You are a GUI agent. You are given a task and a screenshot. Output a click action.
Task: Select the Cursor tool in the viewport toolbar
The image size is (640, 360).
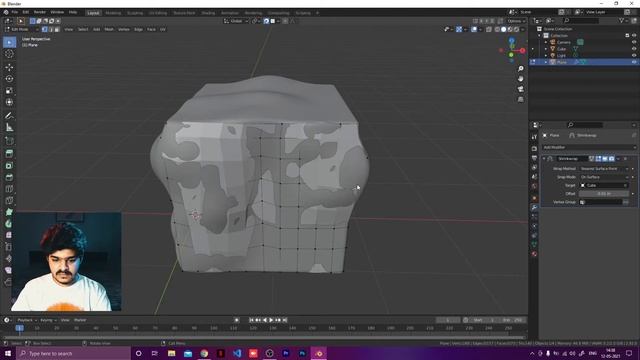(9, 54)
